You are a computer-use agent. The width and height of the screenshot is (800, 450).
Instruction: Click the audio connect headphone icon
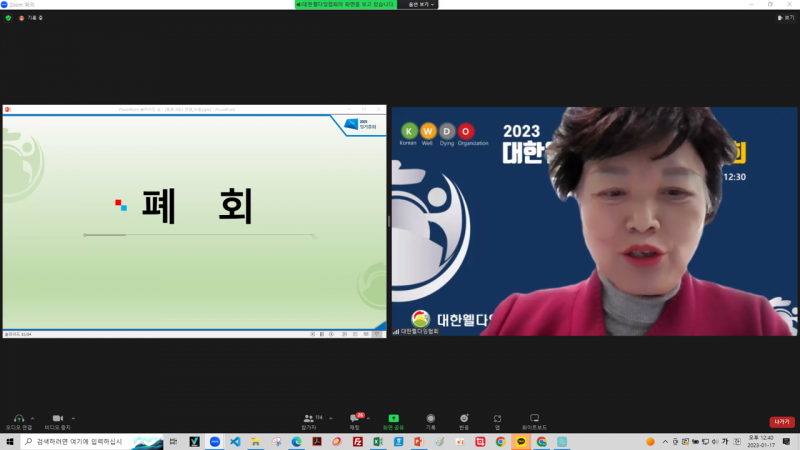click(18, 418)
